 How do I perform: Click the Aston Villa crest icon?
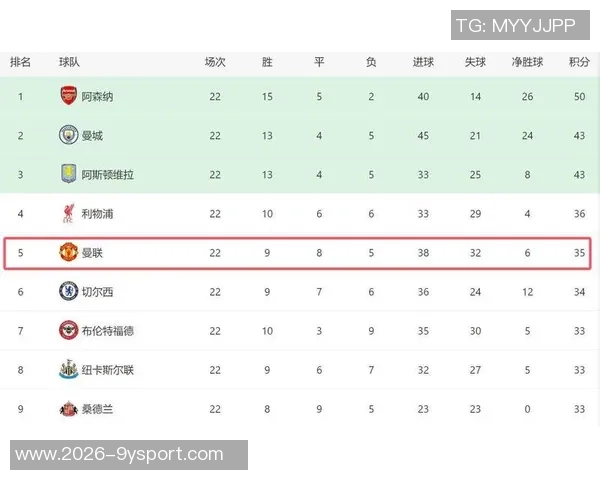(67, 174)
